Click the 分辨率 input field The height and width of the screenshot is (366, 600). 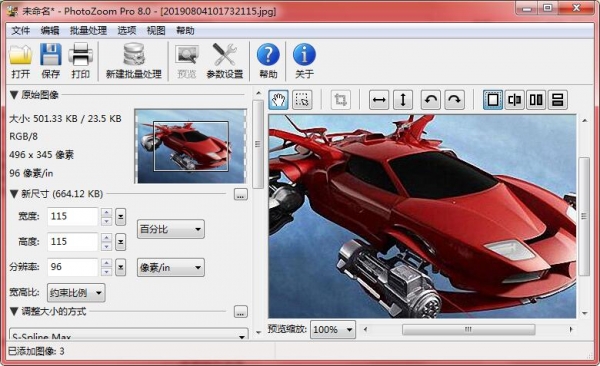click(x=73, y=267)
